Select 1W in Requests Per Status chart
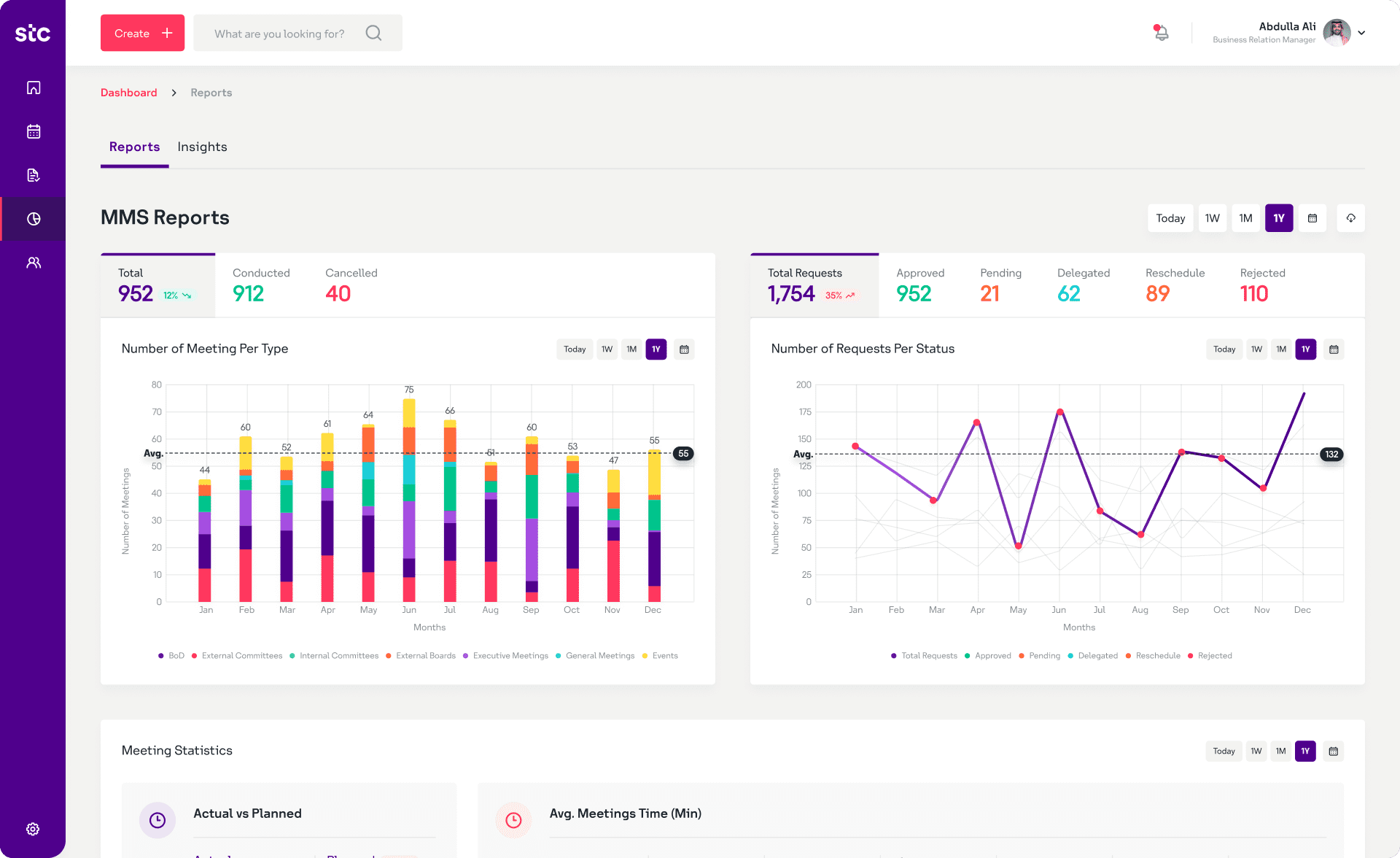This screenshot has width=1400, height=858. [1256, 349]
